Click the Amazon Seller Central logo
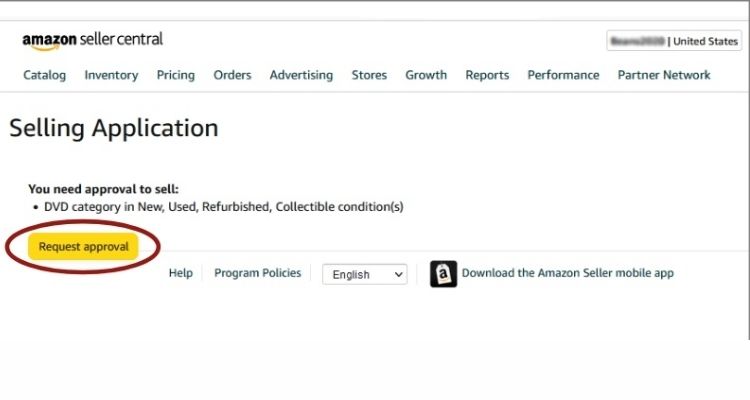The height and width of the screenshot is (400, 750). pos(93,41)
